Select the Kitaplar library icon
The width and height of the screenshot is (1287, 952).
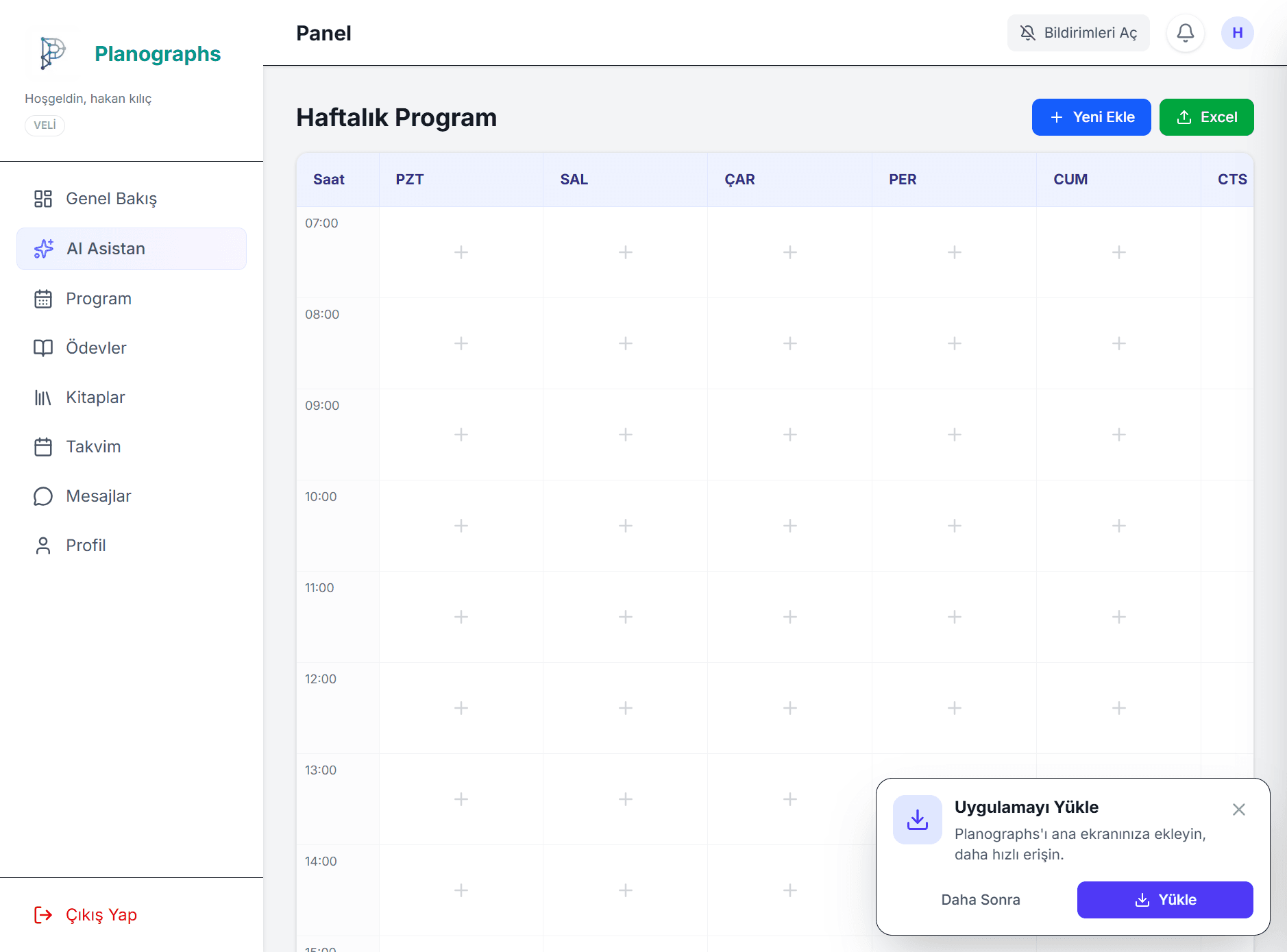click(x=43, y=397)
